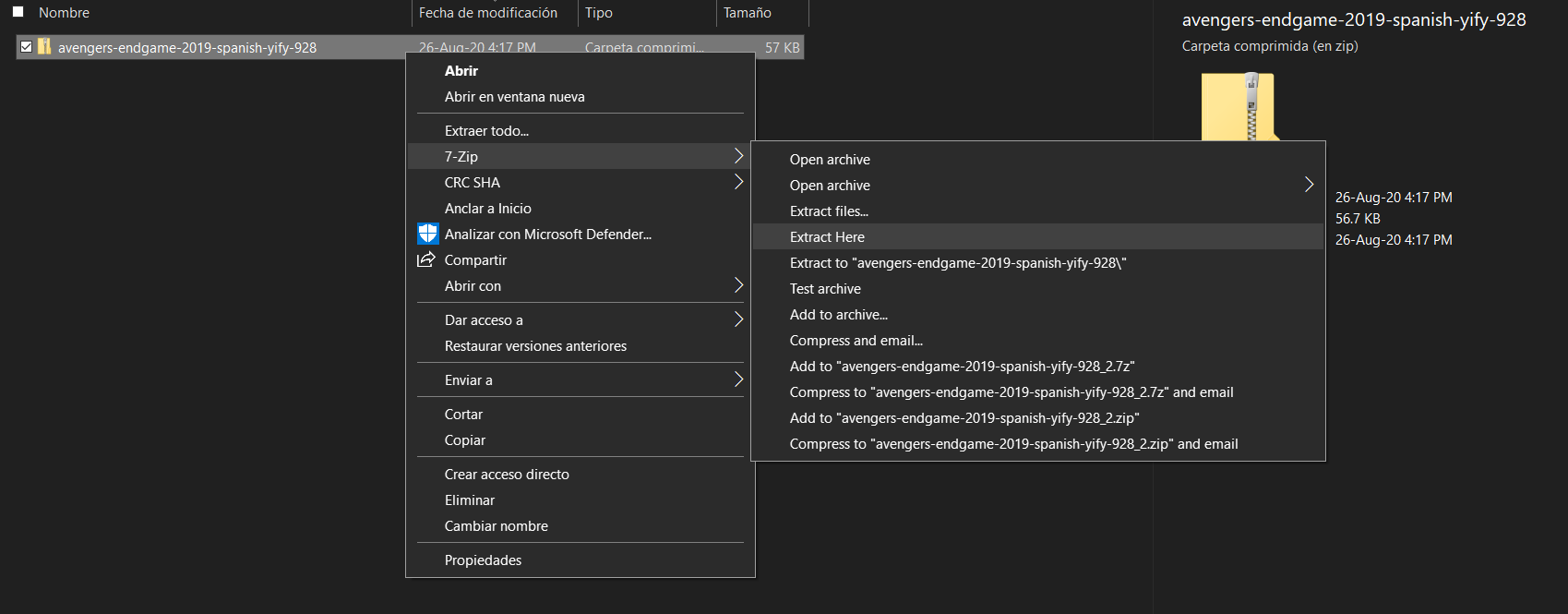Choose Extract files... in 7-Zip submenu
Screen dimensions: 1568x614
[1038, 211]
